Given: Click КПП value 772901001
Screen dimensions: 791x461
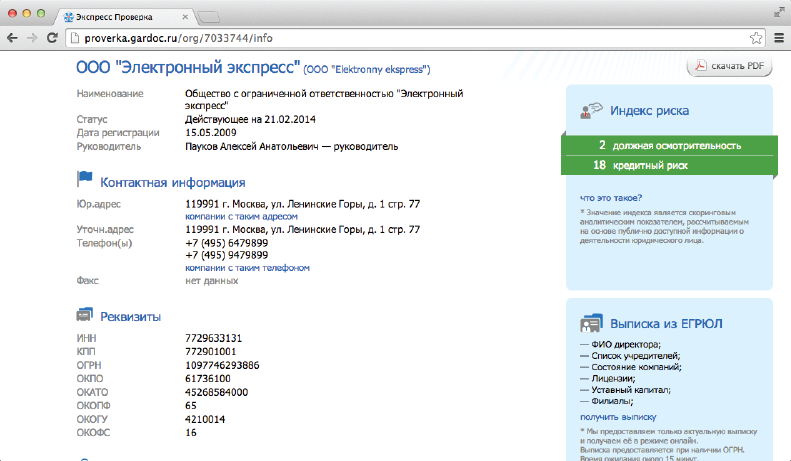Looking at the screenshot, I should click(210, 352).
